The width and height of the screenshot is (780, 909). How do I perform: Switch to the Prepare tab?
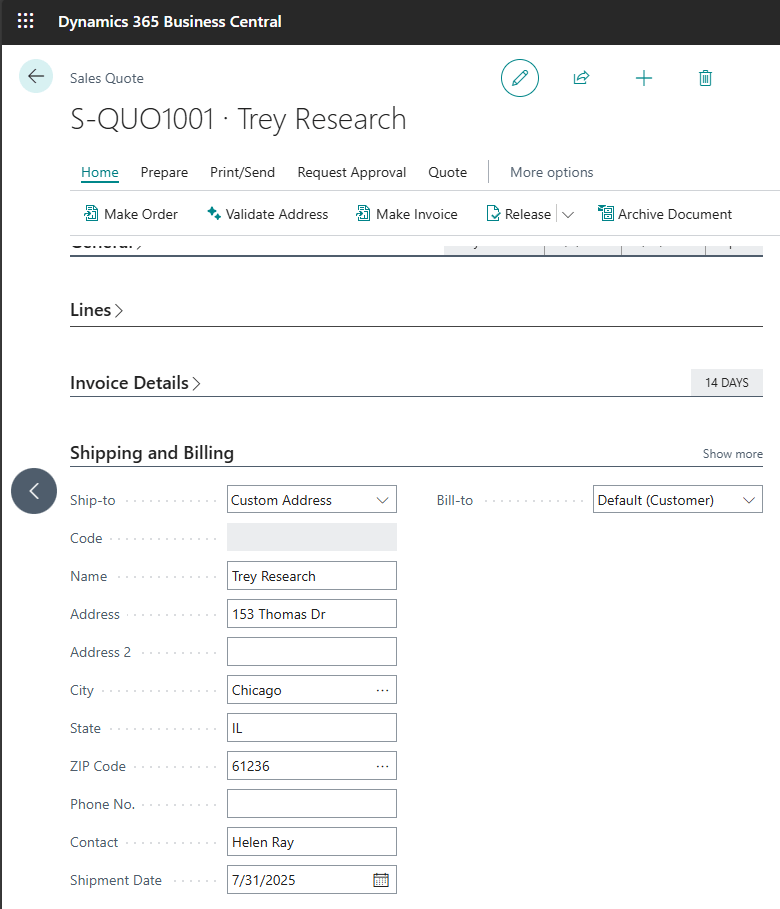pyautogui.click(x=164, y=172)
